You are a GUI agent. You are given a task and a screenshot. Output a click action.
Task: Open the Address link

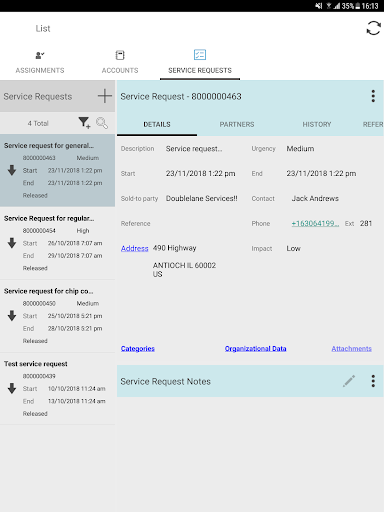click(134, 248)
